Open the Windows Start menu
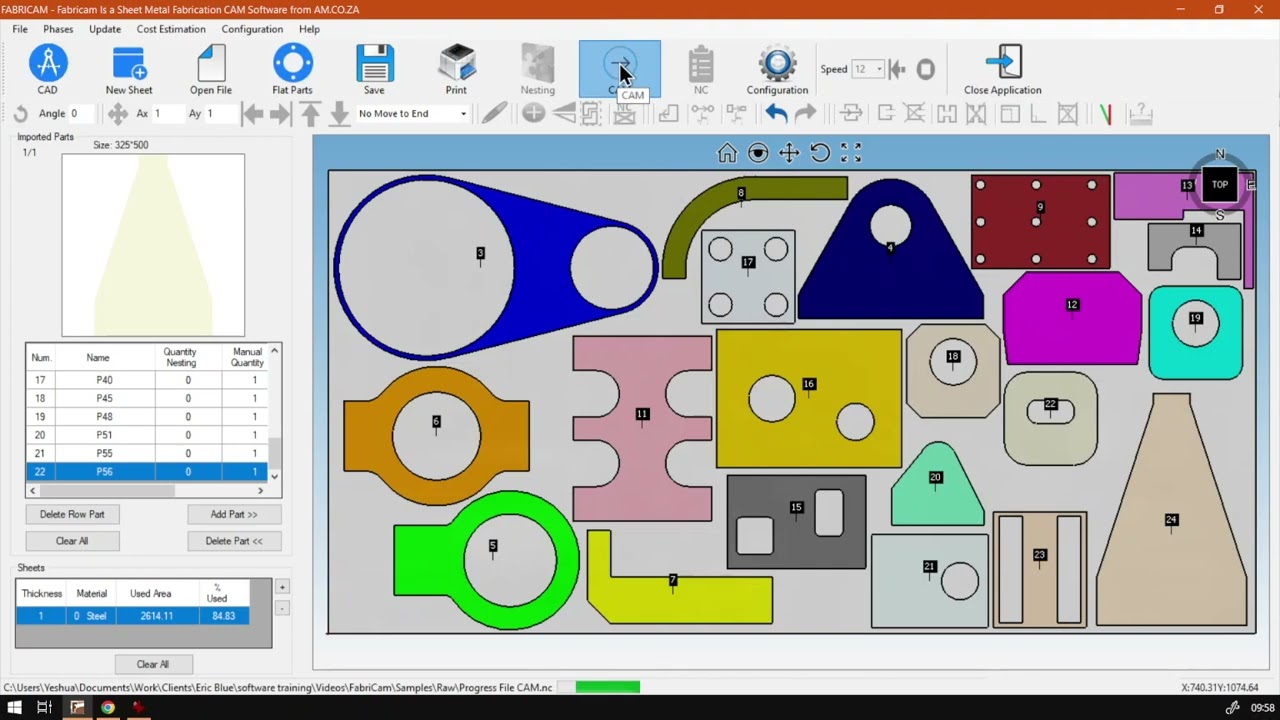 click(x=15, y=708)
